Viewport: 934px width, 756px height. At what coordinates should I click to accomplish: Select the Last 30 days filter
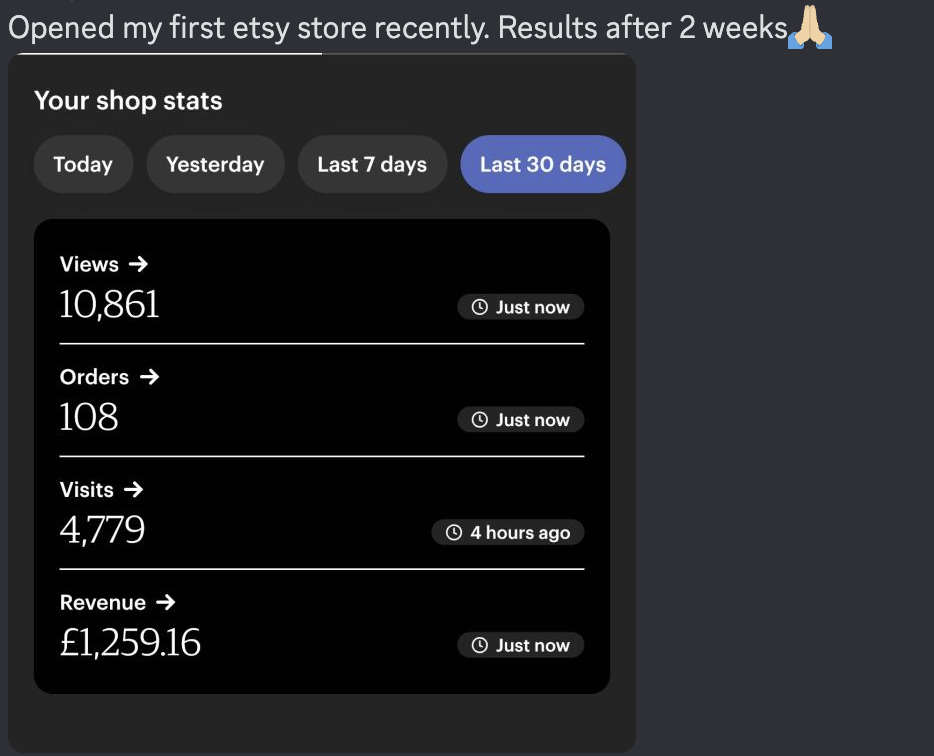pos(543,164)
